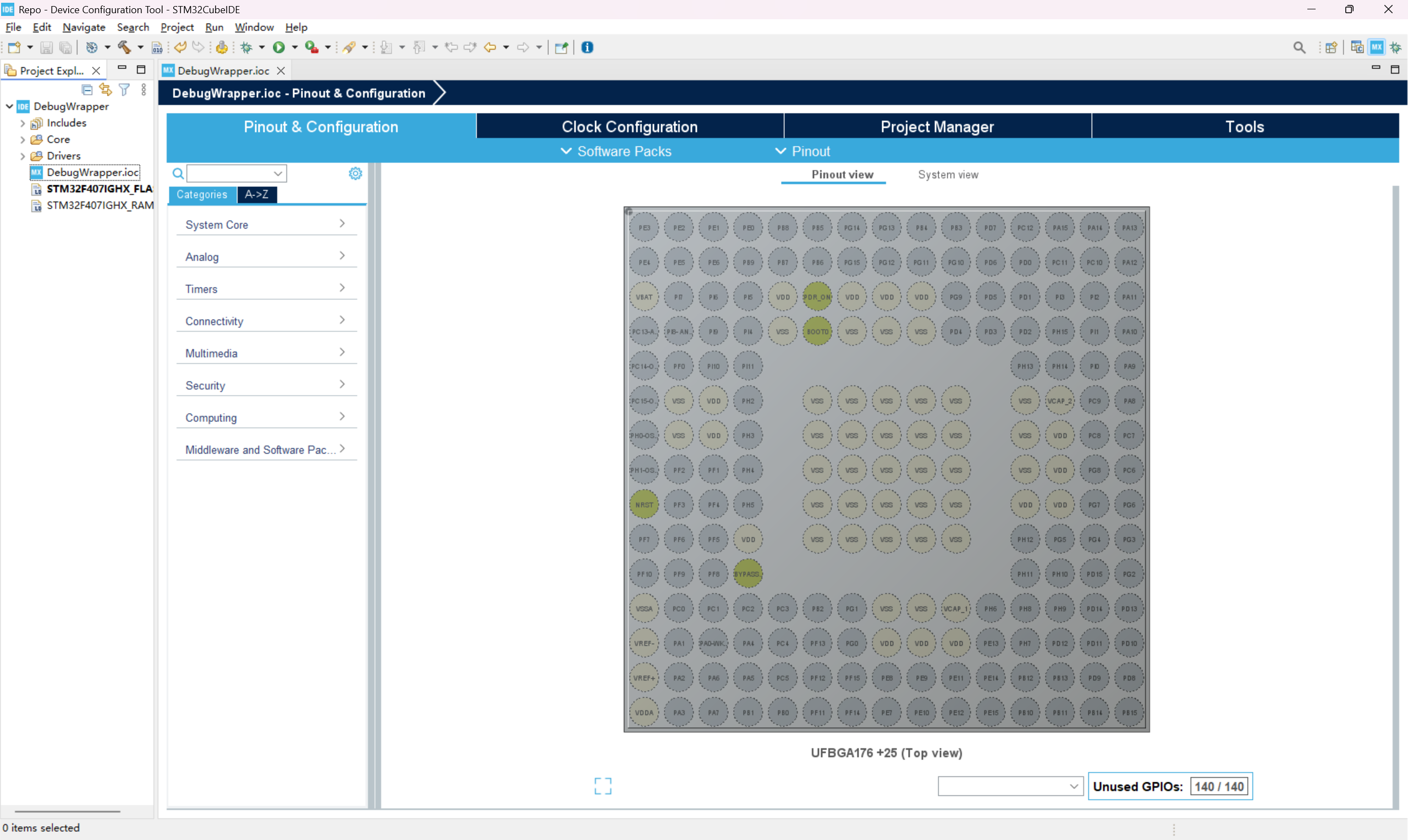The width and height of the screenshot is (1408, 840).
Task: Expand the Core folder
Action: point(23,140)
